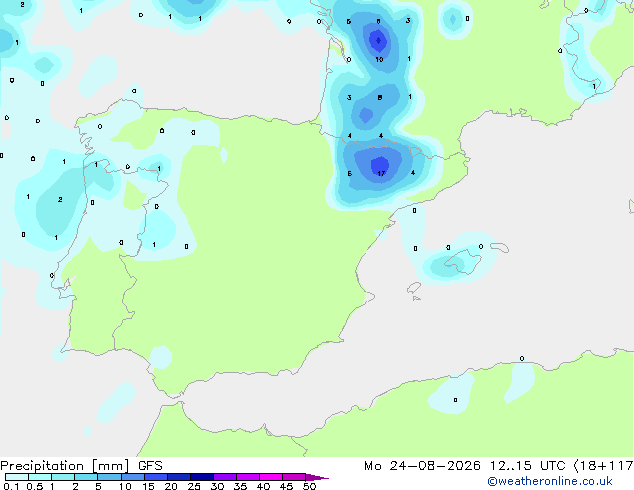Click the above-50 mm legend arrow tip

[317, 477]
